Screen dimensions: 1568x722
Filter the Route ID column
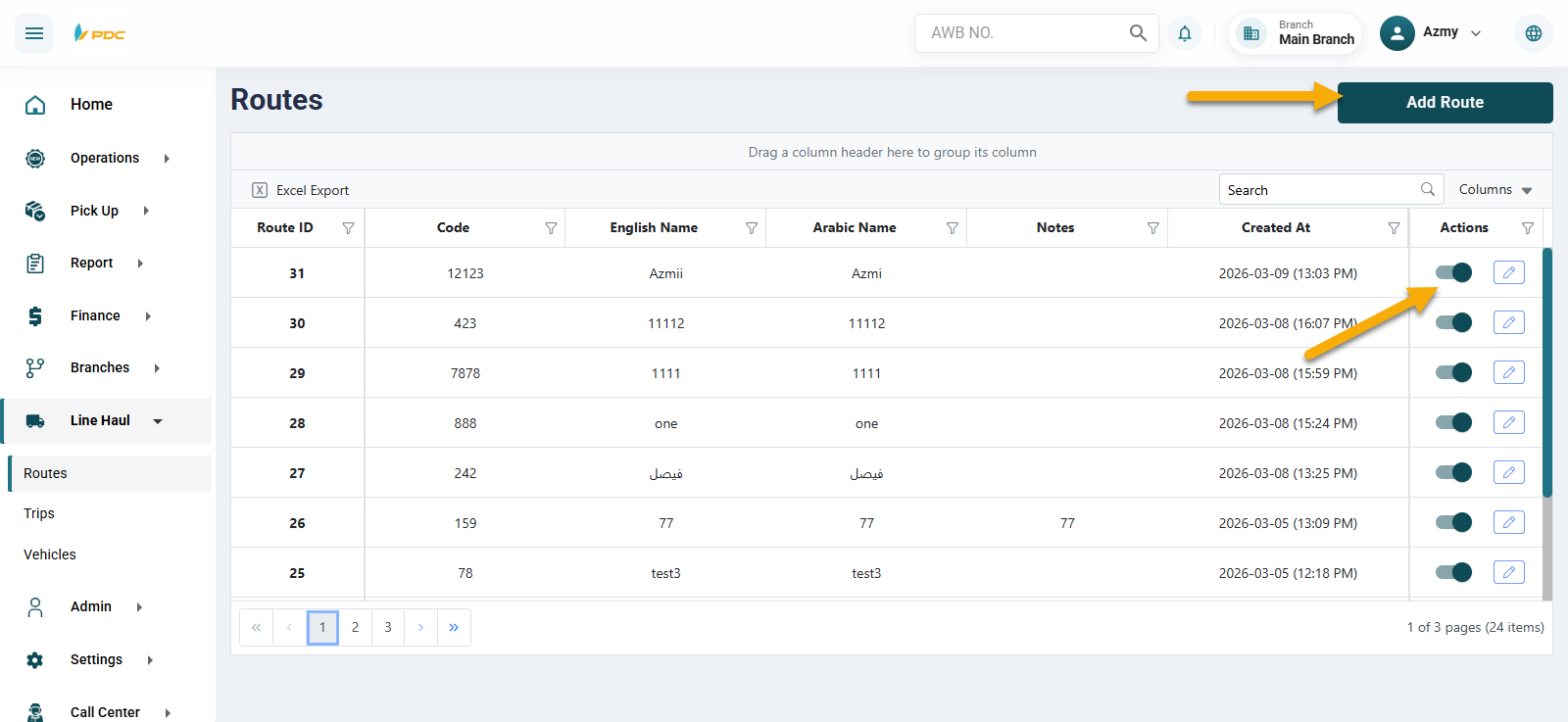coord(348,228)
